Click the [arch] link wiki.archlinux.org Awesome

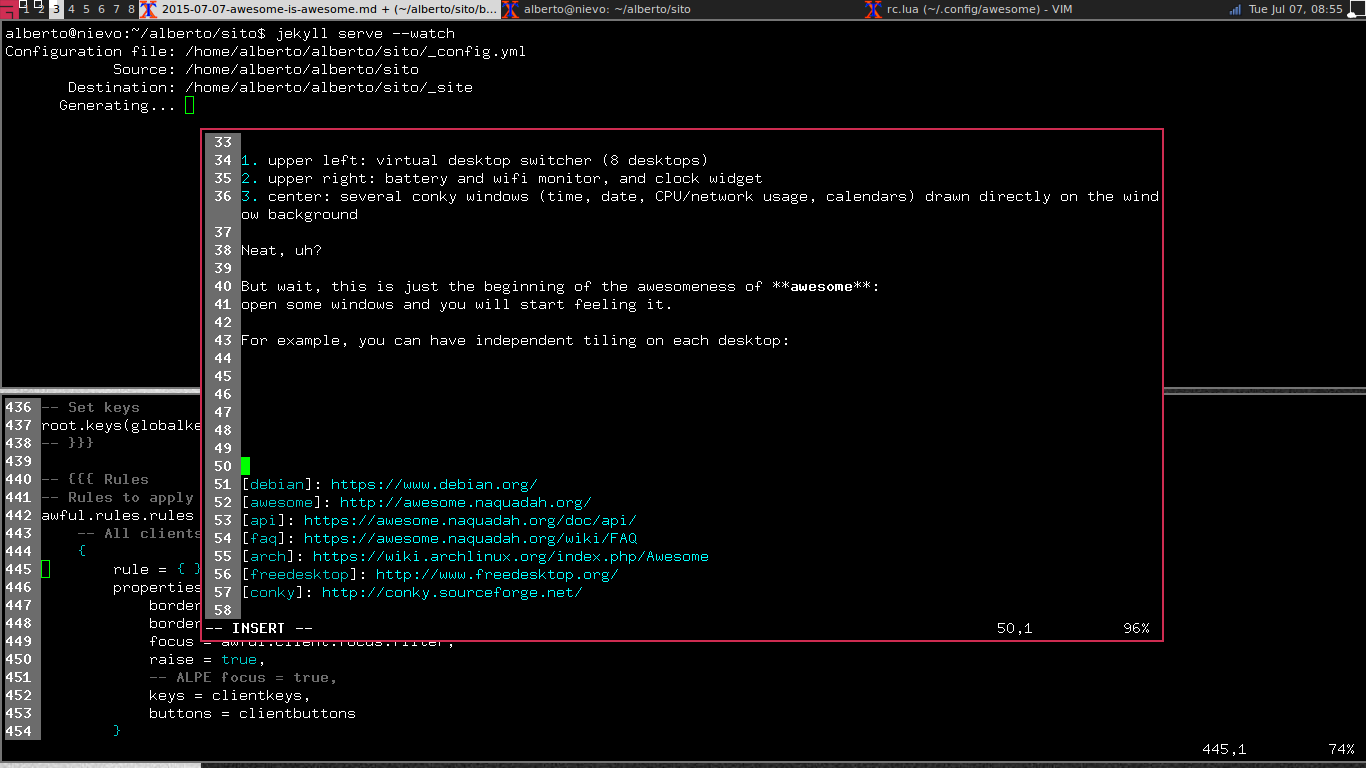point(511,556)
